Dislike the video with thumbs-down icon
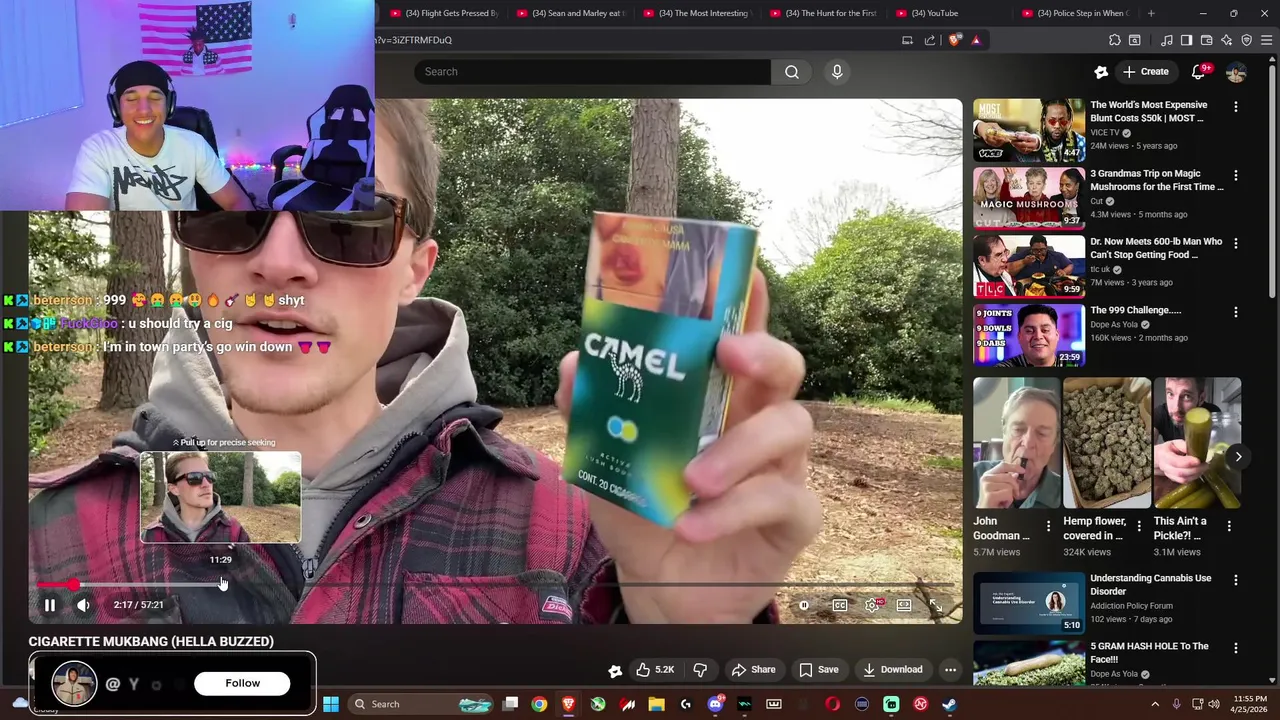Viewport: 1280px width, 720px height. (x=700, y=670)
